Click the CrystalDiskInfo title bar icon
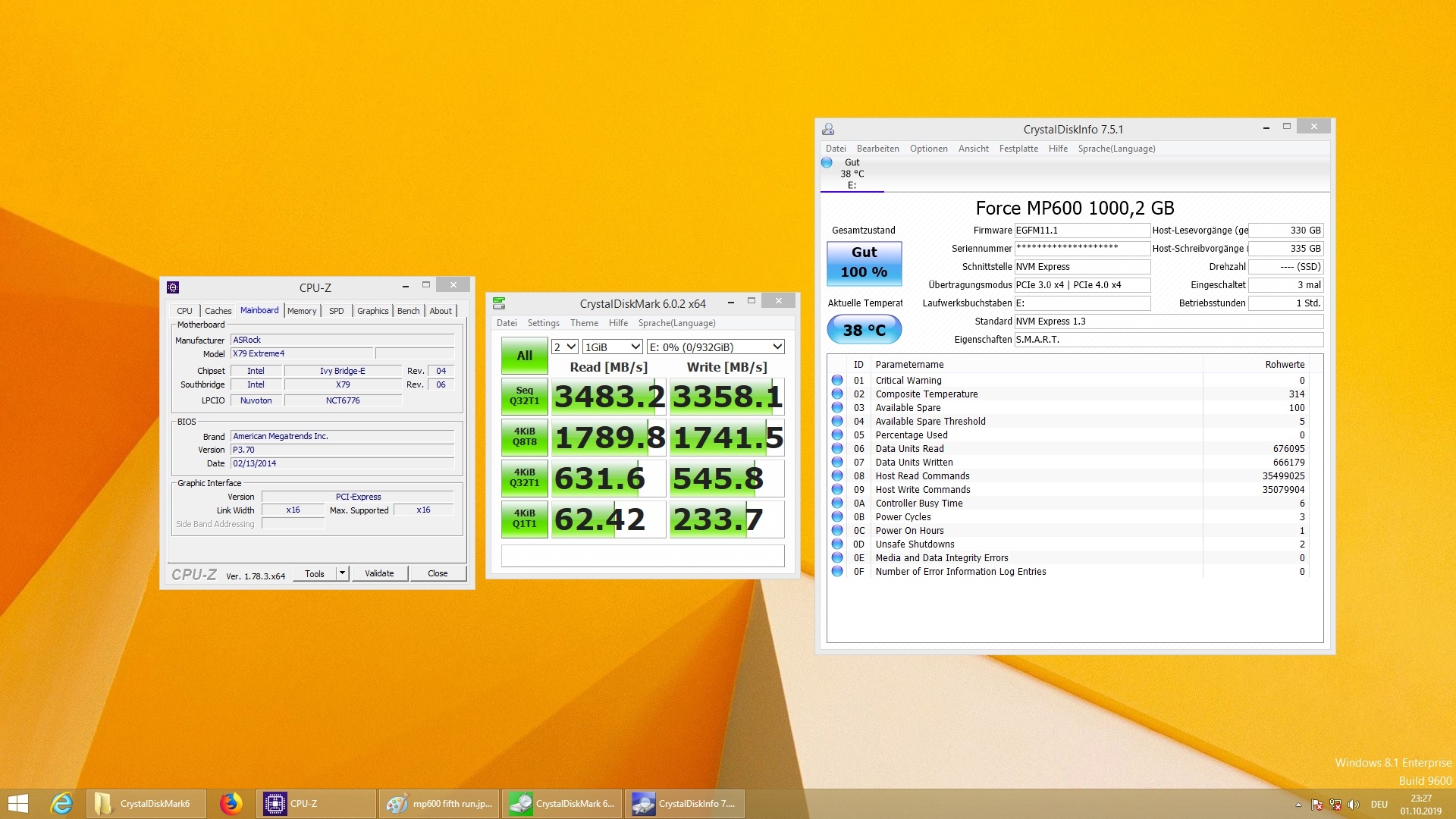The width and height of the screenshot is (1456, 819). [x=828, y=130]
